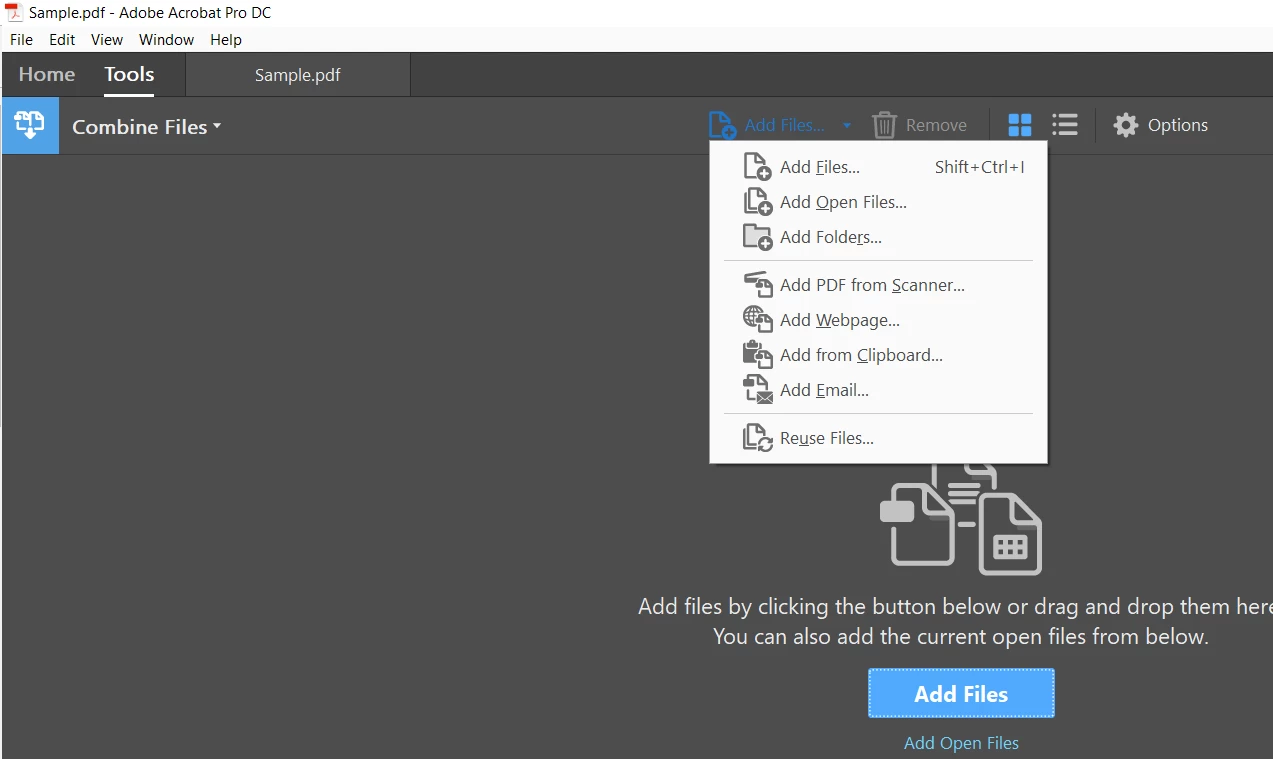Click the Add Open Files link
This screenshot has width=1273, height=759.
click(x=961, y=743)
